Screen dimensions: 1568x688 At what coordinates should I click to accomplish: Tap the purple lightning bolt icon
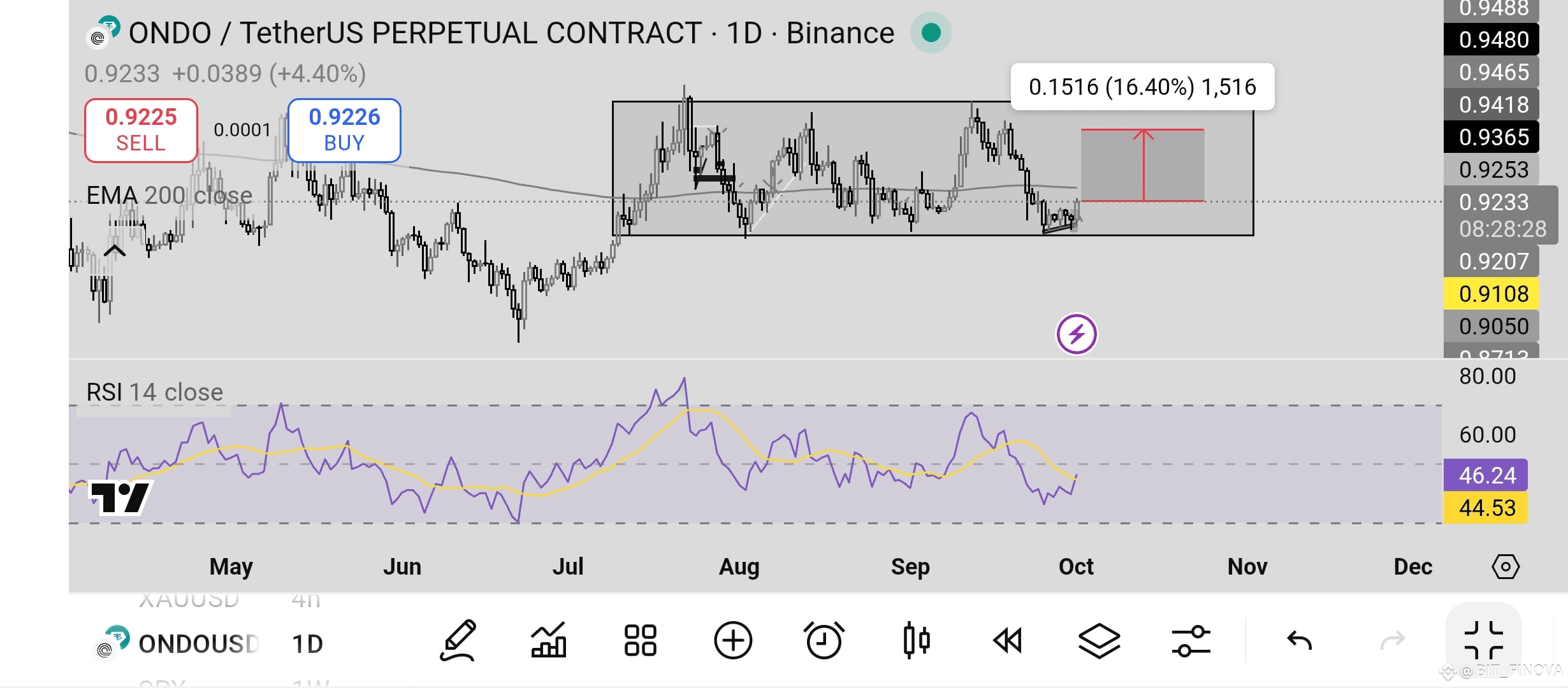point(1077,334)
